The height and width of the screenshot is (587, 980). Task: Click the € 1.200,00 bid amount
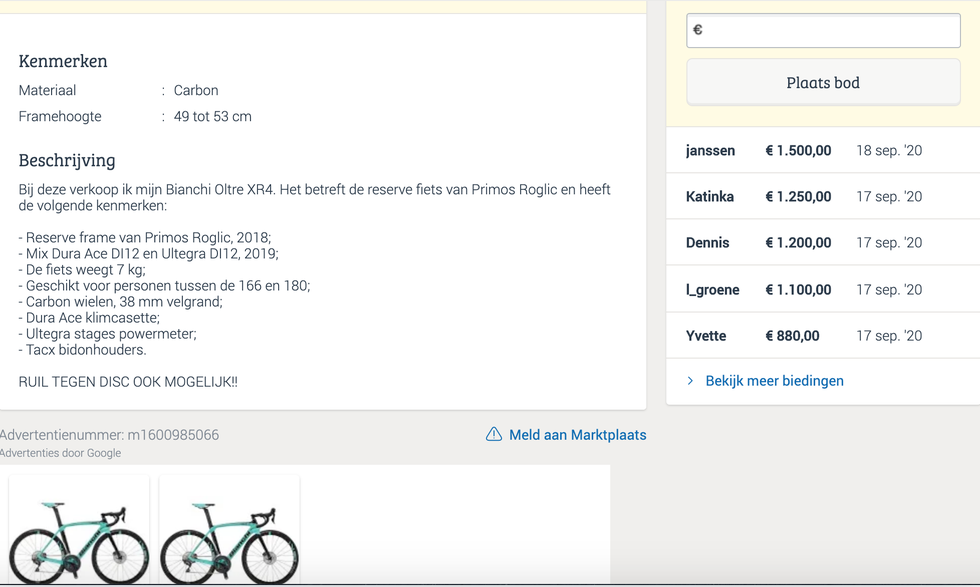pyautogui.click(x=798, y=243)
